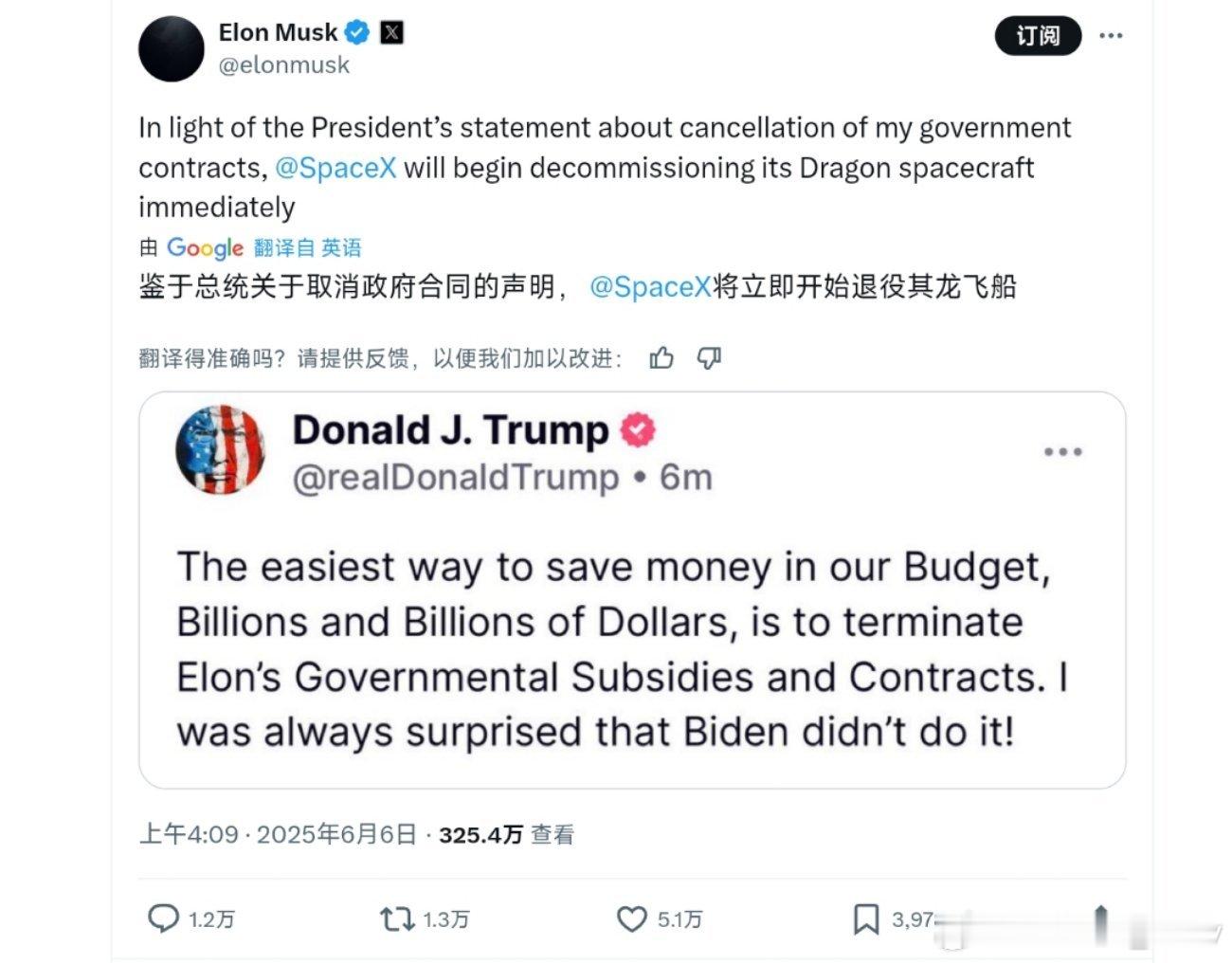The width and height of the screenshot is (1232, 963).
Task: Click the 订阅 subscribe button
Action: 1038,36
